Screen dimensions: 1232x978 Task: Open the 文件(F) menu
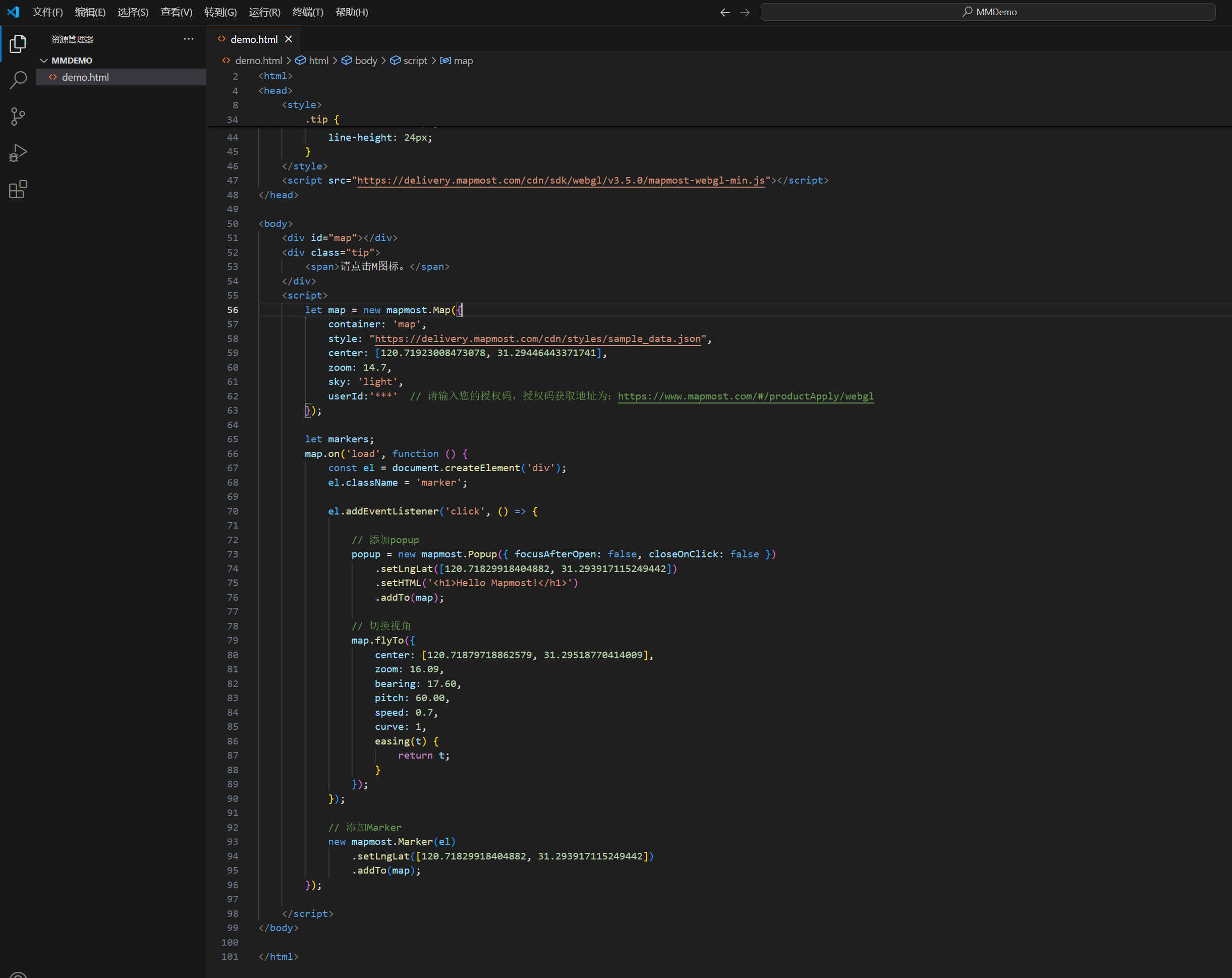47,12
